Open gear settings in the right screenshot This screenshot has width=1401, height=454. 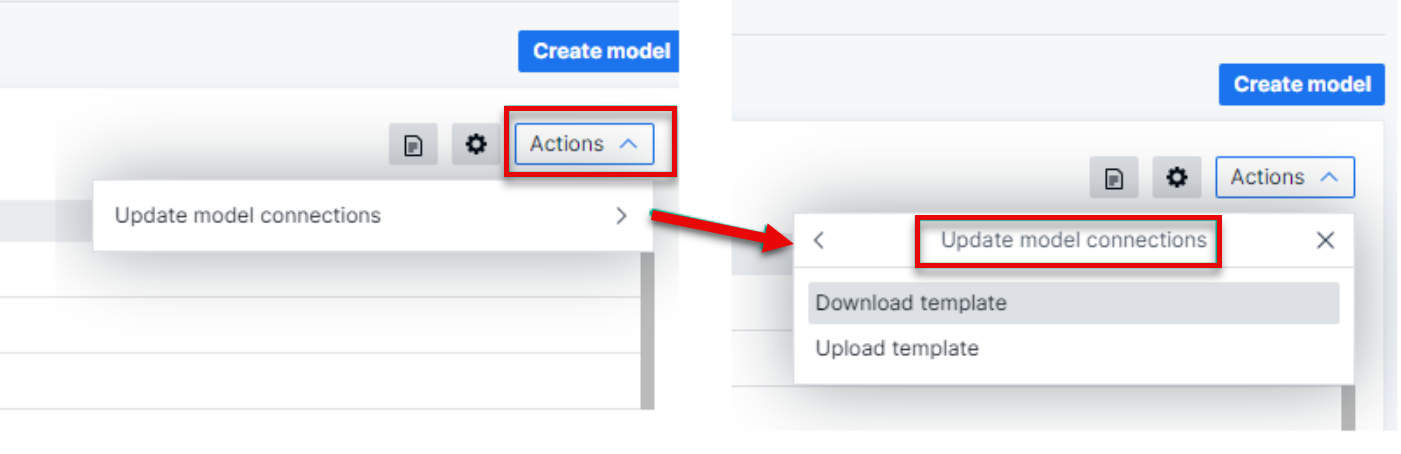coord(1177,178)
